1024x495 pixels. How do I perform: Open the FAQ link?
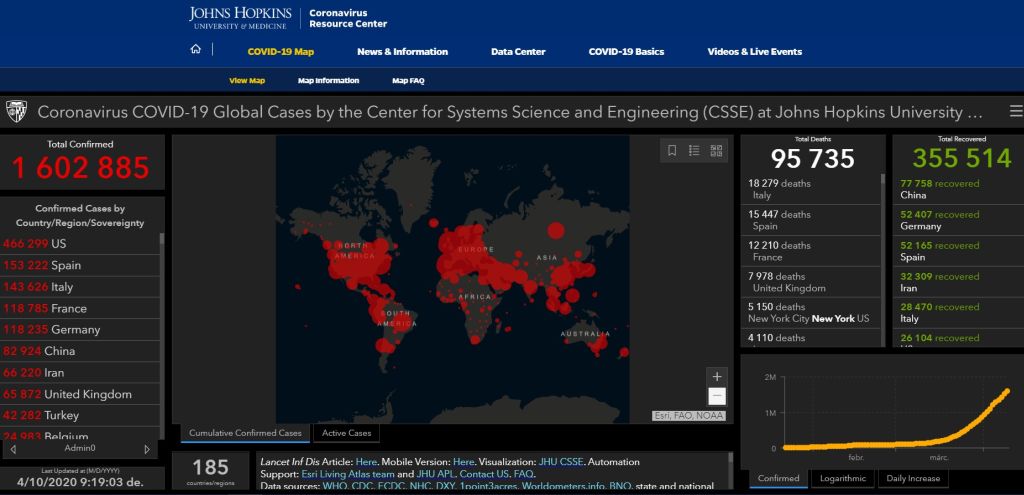(x=524, y=474)
